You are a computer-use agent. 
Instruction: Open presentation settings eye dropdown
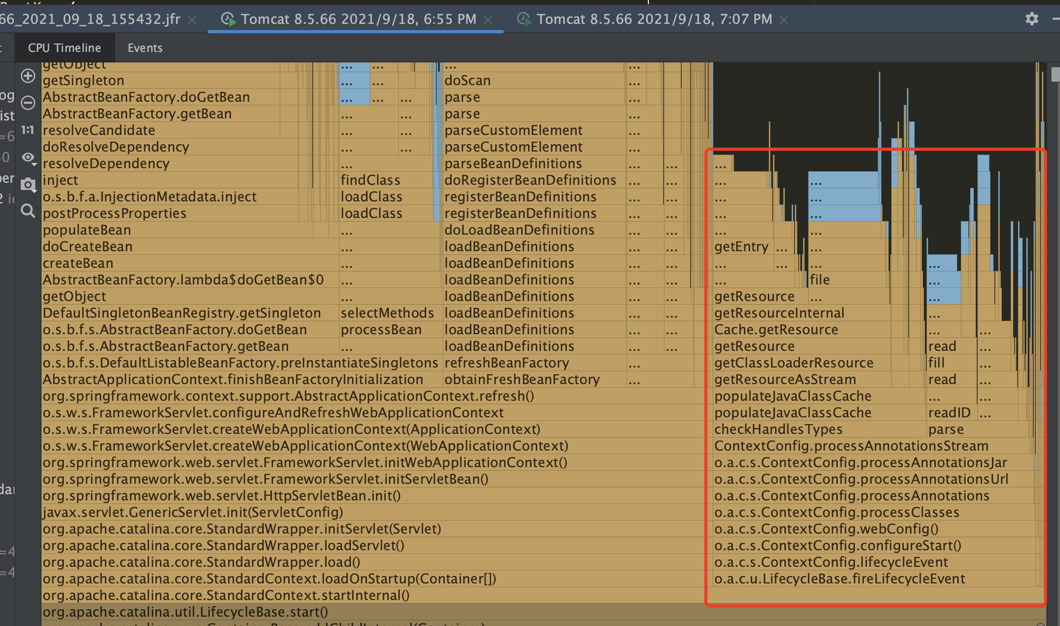[28, 158]
